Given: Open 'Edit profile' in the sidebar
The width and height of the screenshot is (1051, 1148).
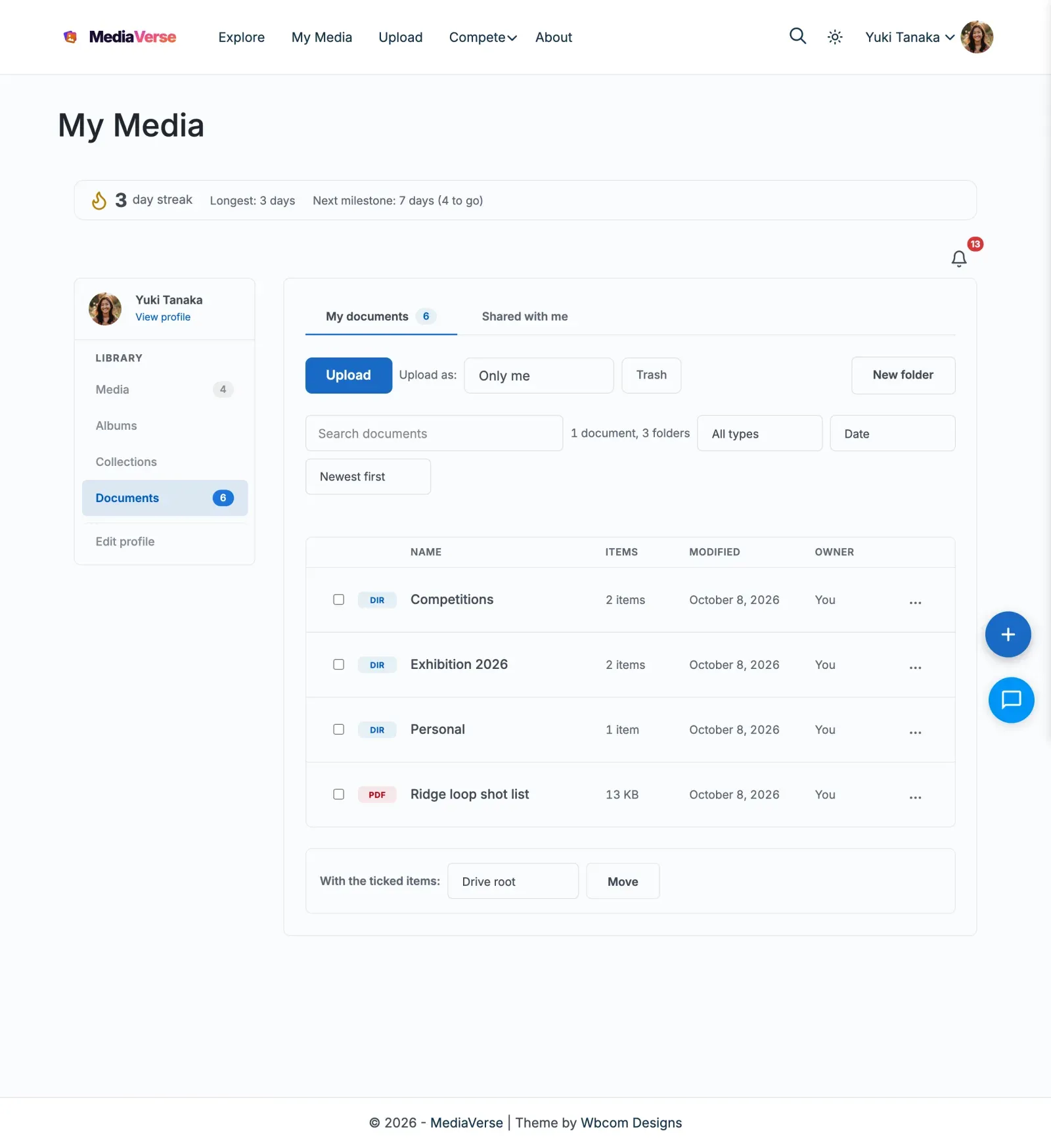Looking at the screenshot, I should click(165, 541).
